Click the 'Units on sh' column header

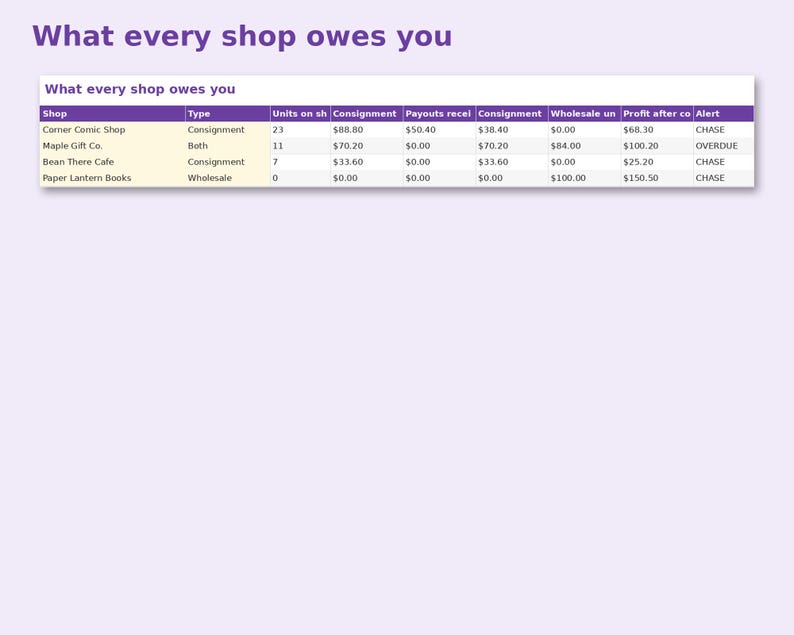300,113
